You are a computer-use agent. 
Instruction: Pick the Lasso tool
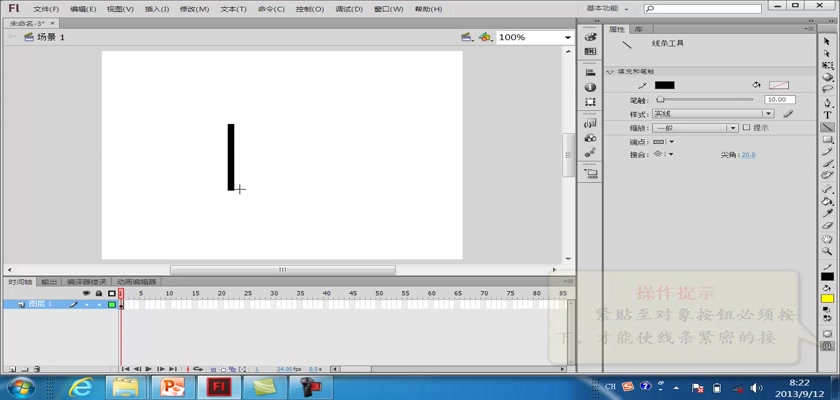(x=828, y=90)
